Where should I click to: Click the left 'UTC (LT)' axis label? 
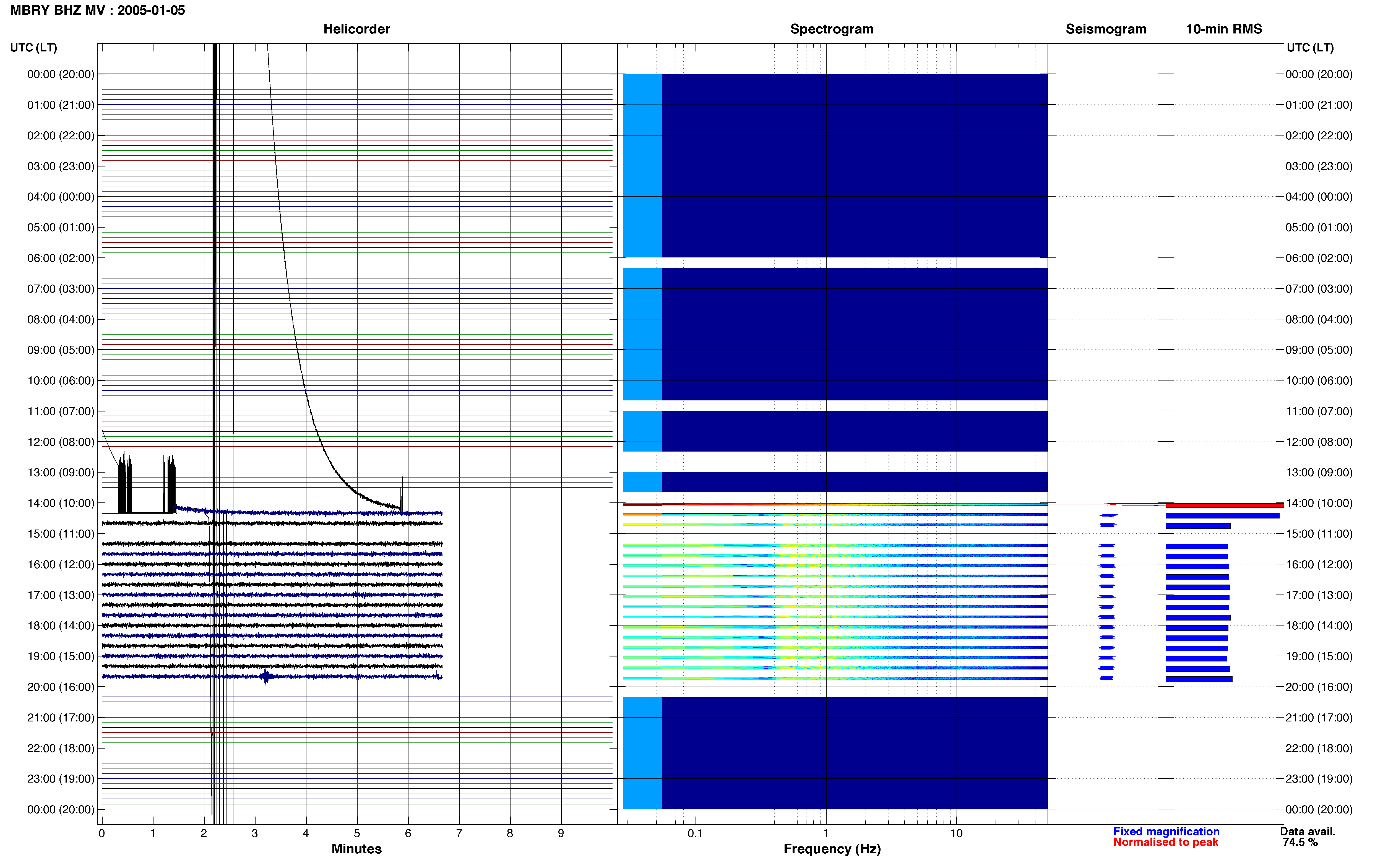(33, 48)
